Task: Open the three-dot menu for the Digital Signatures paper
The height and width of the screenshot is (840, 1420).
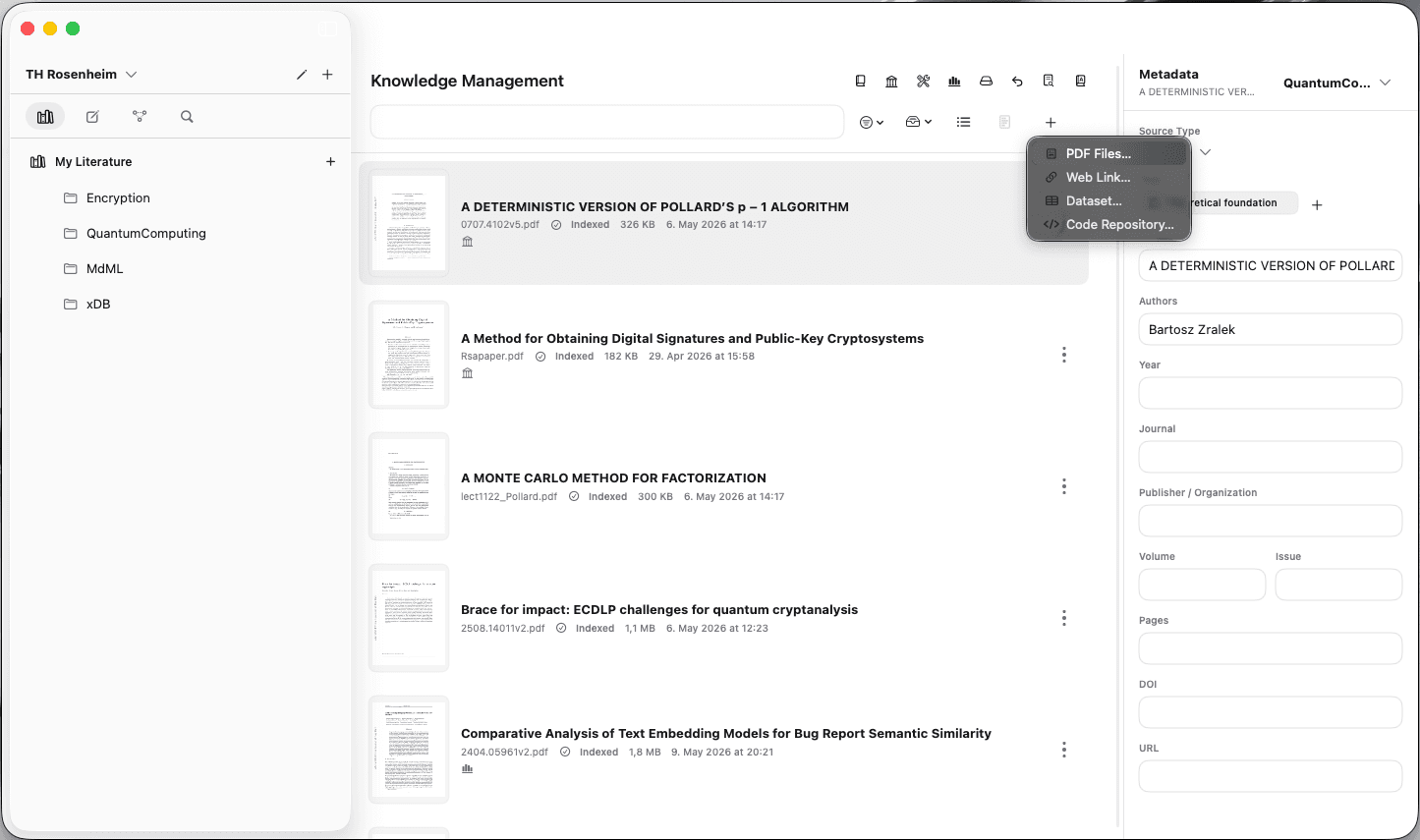Action: click(1063, 355)
